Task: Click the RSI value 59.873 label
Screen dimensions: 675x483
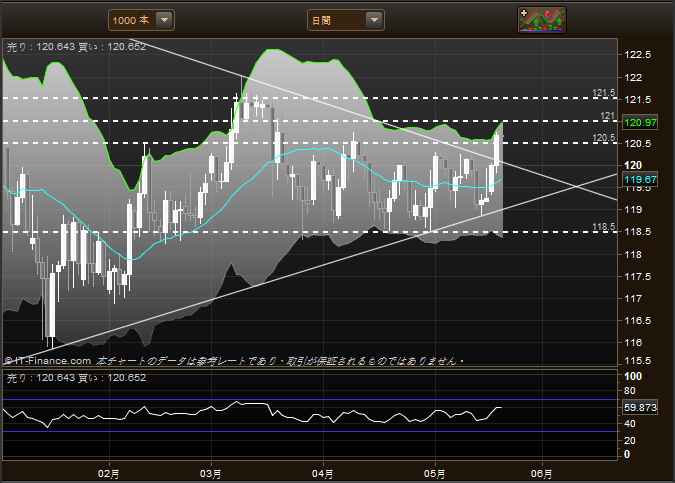Action: [x=641, y=407]
